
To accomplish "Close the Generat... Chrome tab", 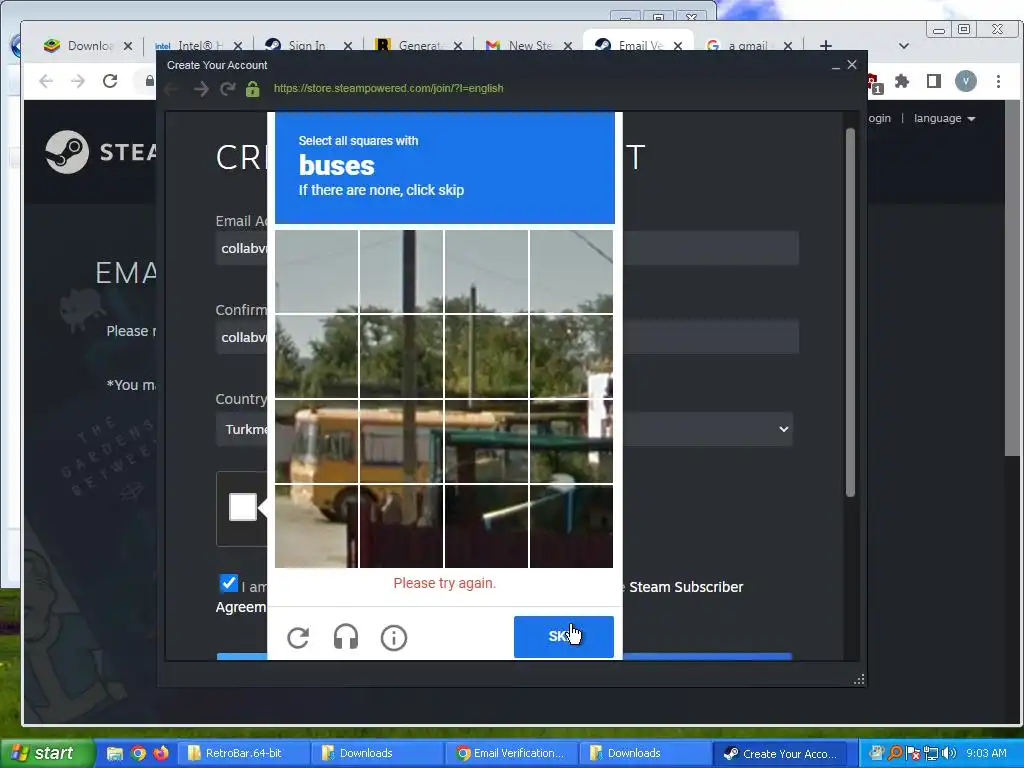I will coord(458,46).
